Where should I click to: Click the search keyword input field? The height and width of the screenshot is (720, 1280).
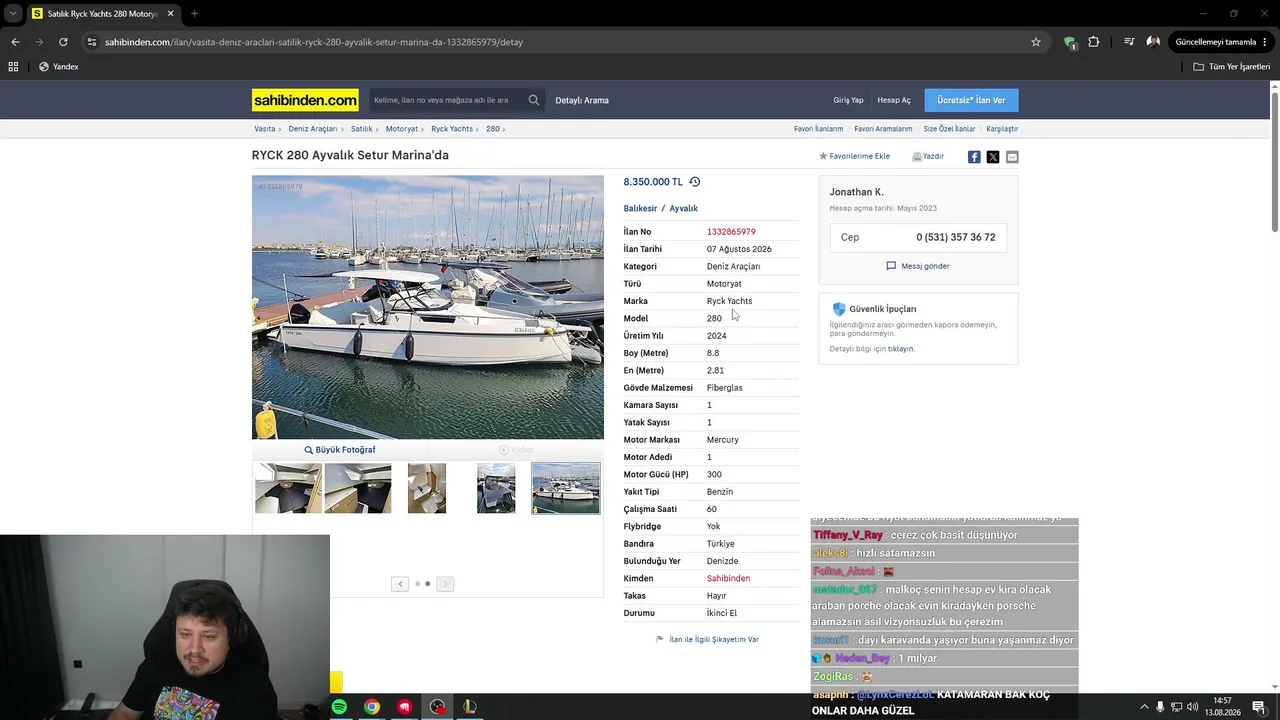[446, 100]
